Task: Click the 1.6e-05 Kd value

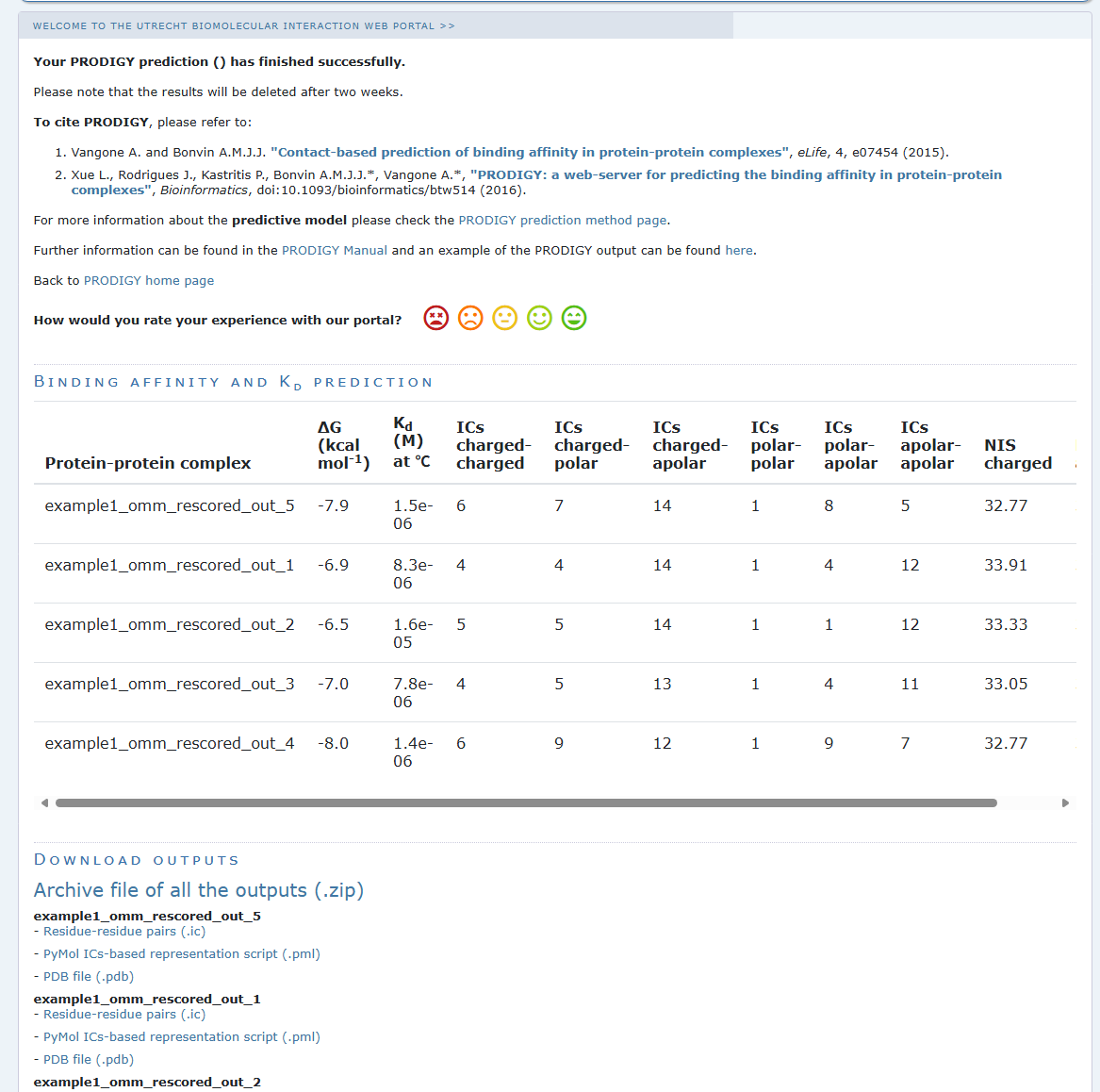Action: coord(413,633)
